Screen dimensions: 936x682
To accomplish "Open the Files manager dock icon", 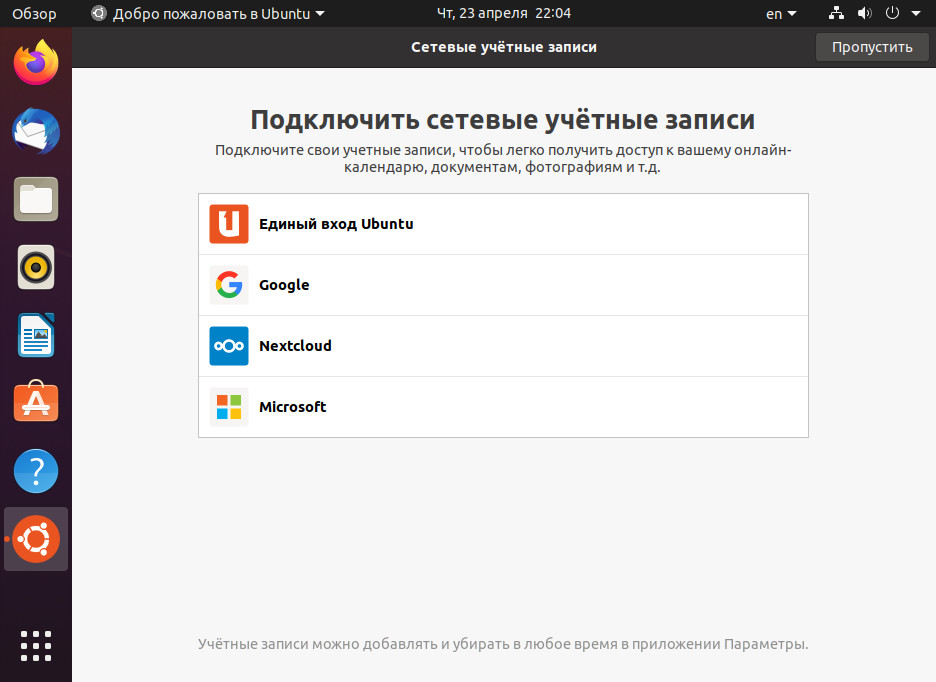I will pos(36,199).
